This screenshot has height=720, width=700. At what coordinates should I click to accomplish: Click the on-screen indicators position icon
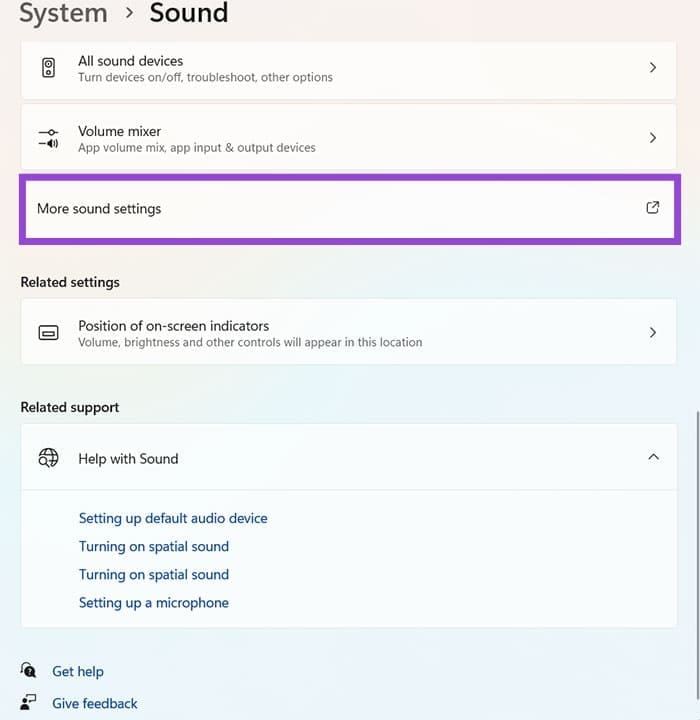(48, 333)
